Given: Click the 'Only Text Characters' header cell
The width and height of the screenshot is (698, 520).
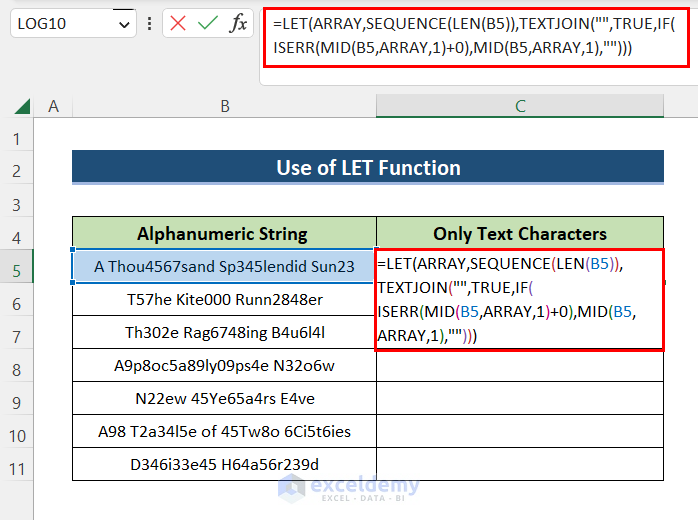Looking at the screenshot, I should 520,234.
